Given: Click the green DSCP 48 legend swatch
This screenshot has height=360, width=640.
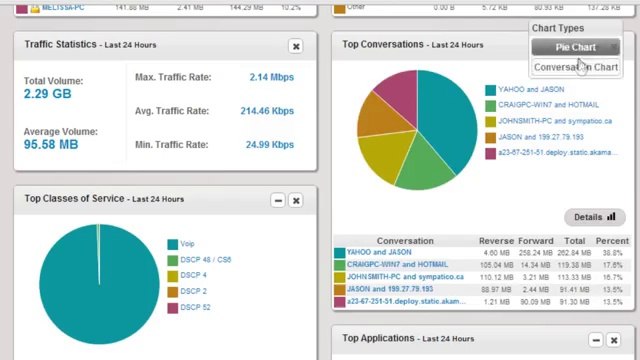Looking at the screenshot, I should (173, 260).
